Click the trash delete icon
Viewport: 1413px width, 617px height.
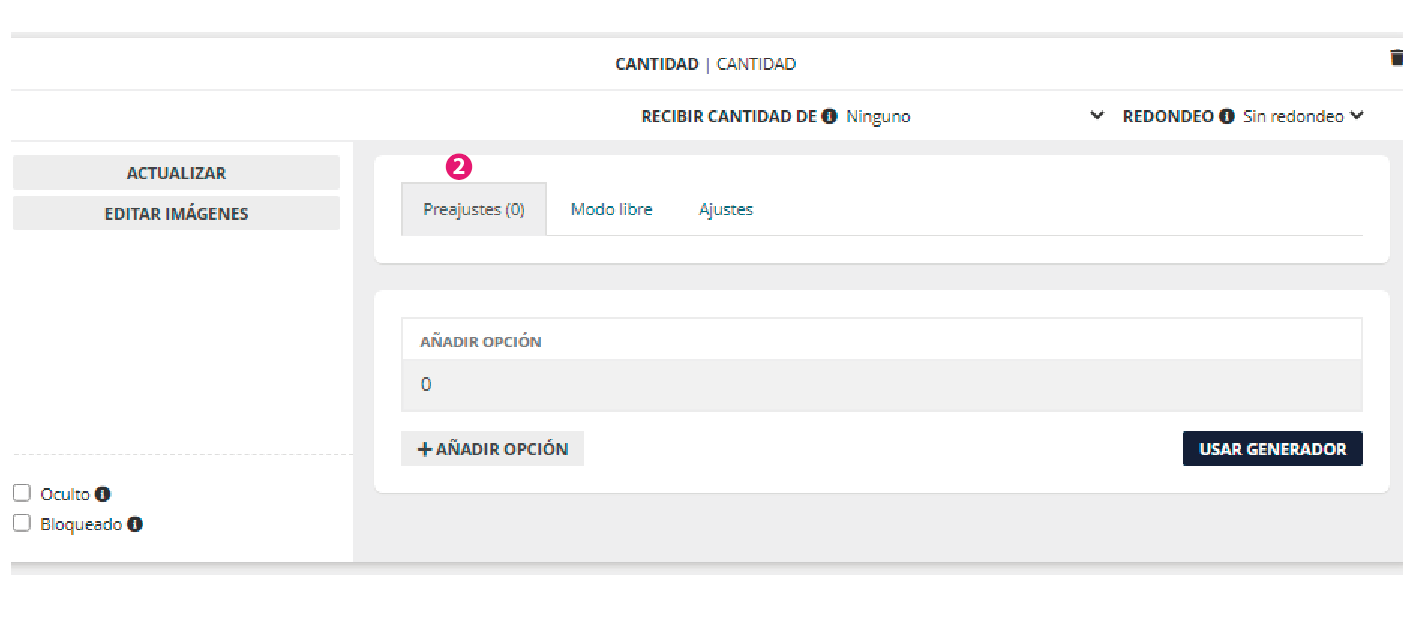coord(1397,58)
